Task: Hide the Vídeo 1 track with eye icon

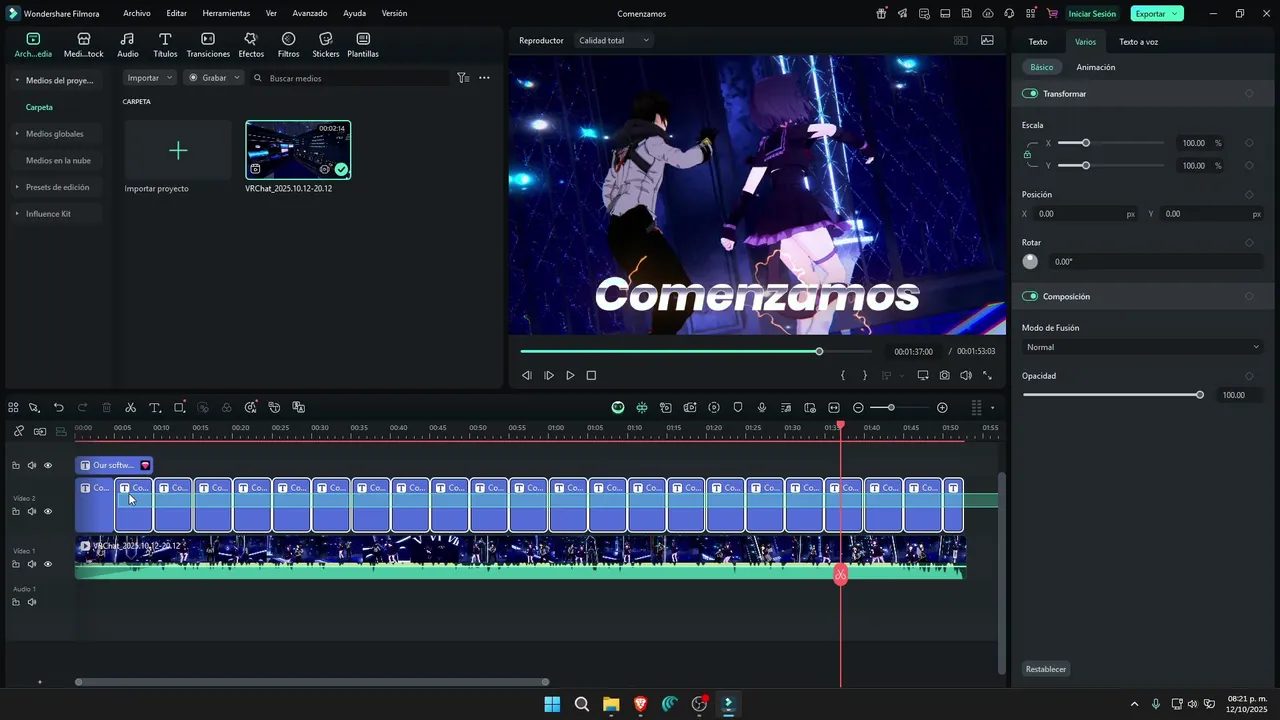Action: [47, 564]
